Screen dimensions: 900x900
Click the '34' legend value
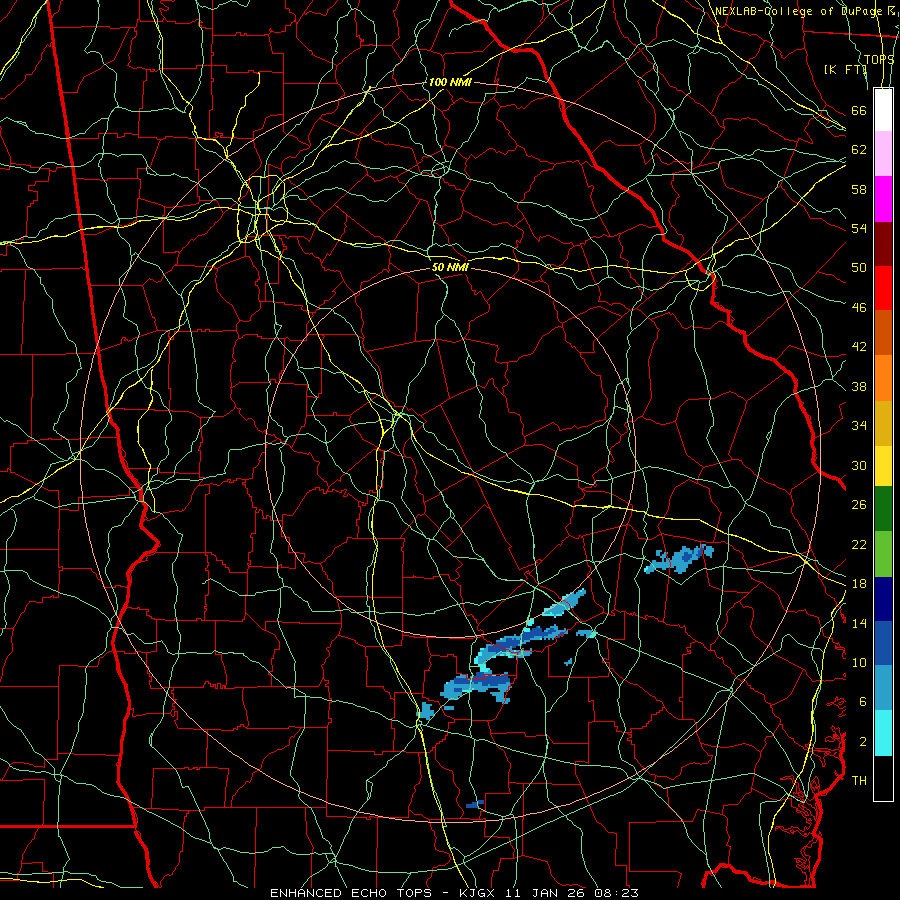pos(859,425)
